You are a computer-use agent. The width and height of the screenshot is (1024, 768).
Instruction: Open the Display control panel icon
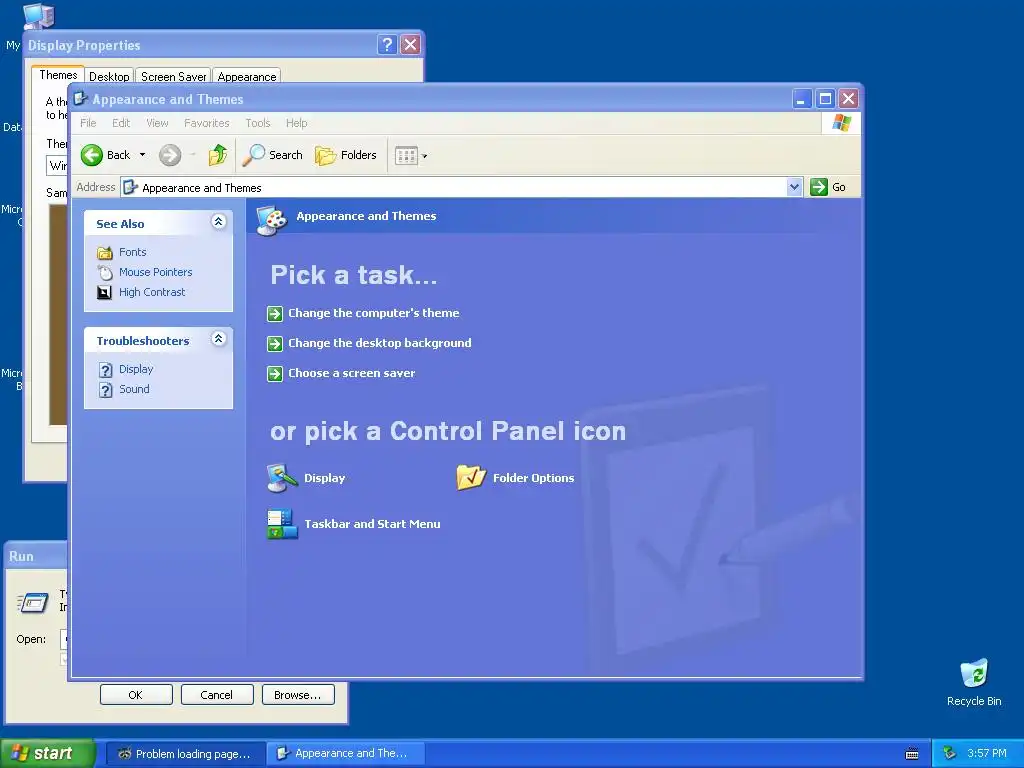point(282,478)
